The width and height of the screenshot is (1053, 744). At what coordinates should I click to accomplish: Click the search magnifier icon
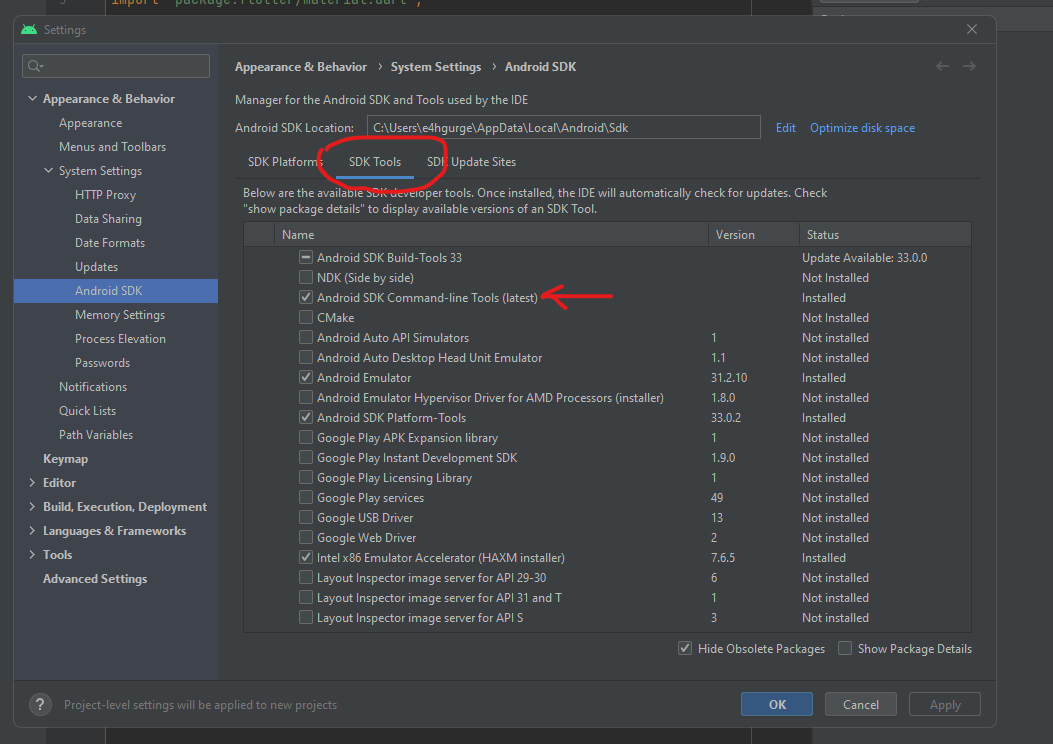pos(35,66)
